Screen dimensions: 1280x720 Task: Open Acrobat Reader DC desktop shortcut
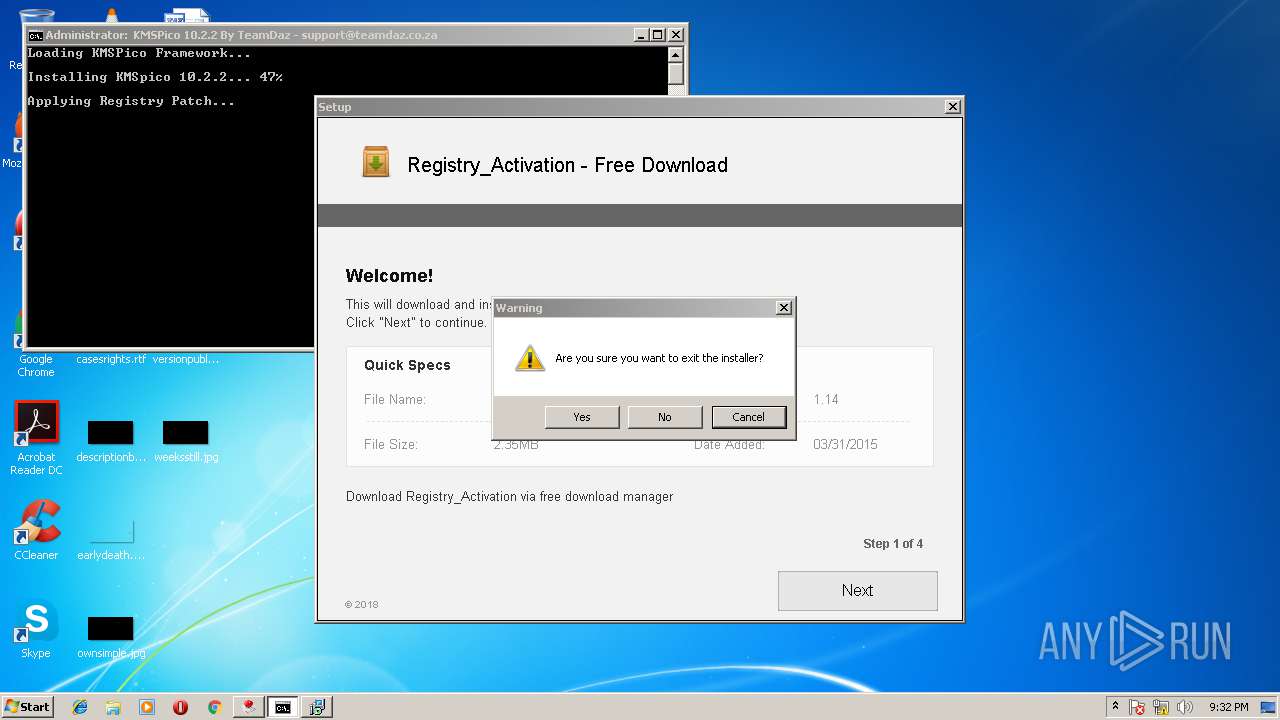coord(36,438)
